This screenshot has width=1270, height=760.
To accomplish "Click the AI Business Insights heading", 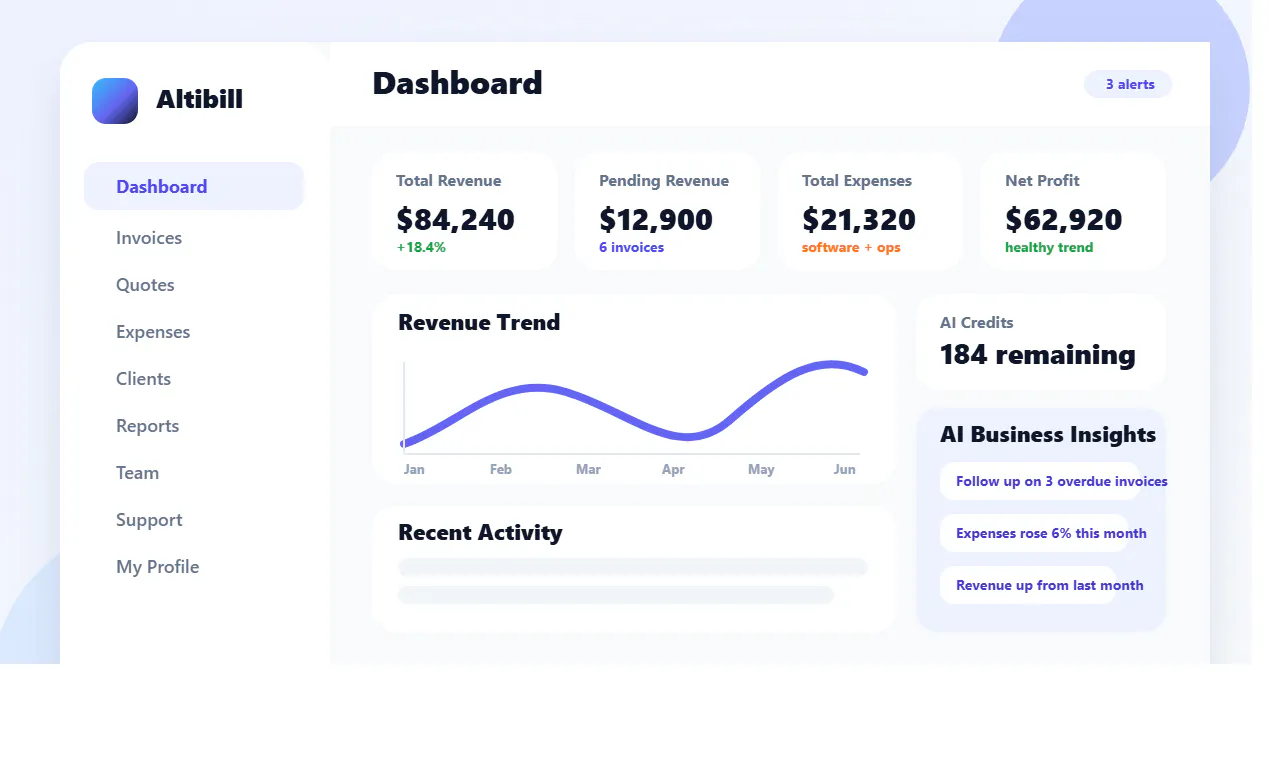I will [1048, 434].
